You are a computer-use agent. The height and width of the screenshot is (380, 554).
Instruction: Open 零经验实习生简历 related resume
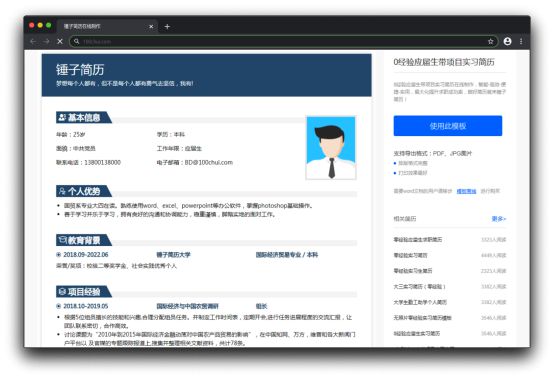pyautogui.click(x=413, y=271)
